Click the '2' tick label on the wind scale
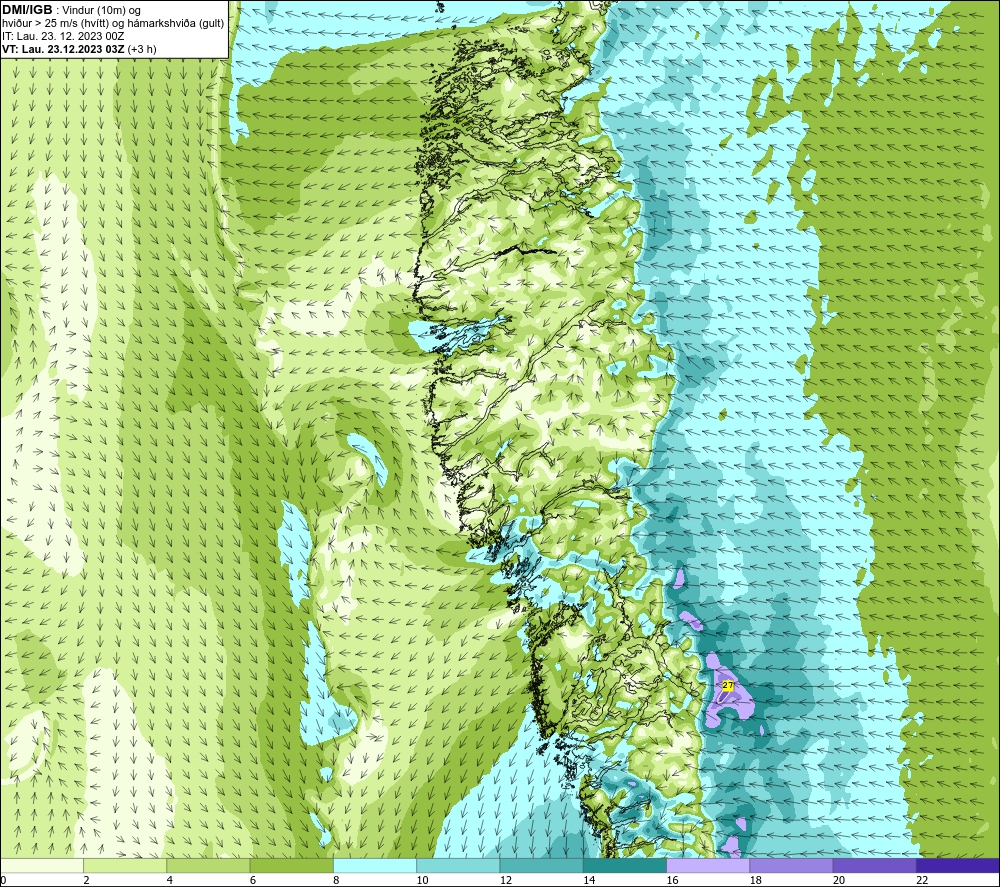The image size is (1000, 887). pyautogui.click(x=86, y=881)
